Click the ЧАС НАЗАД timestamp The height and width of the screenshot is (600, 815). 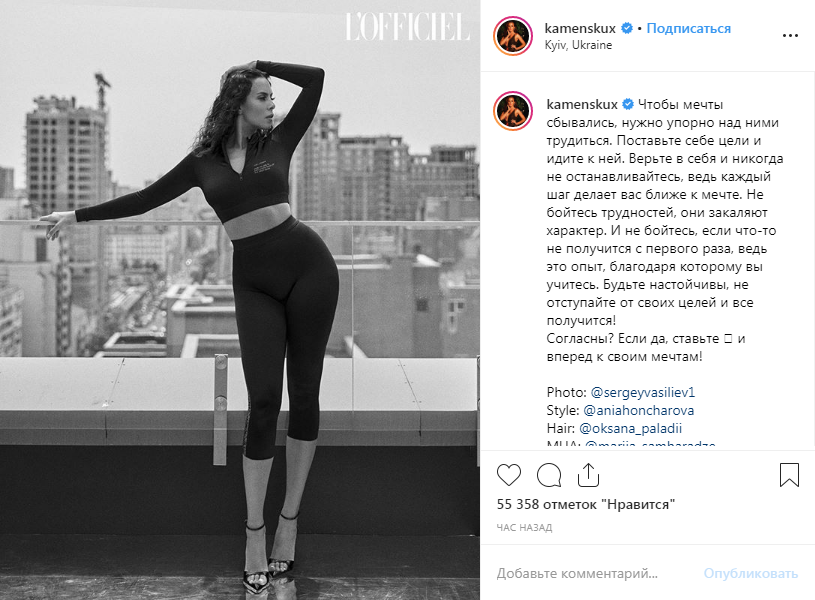tap(524, 528)
